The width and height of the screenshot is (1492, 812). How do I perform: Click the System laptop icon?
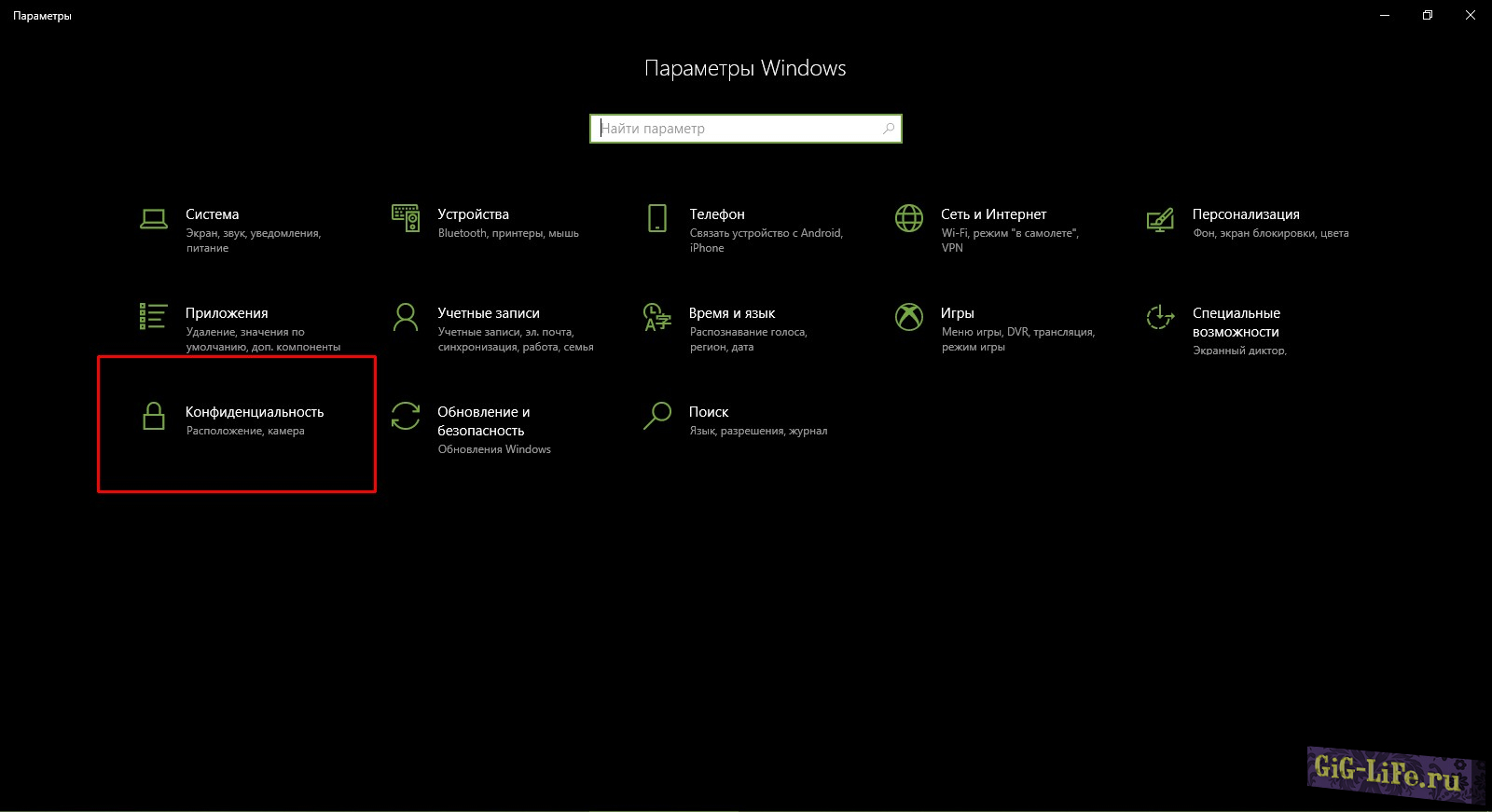(x=154, y=218)
